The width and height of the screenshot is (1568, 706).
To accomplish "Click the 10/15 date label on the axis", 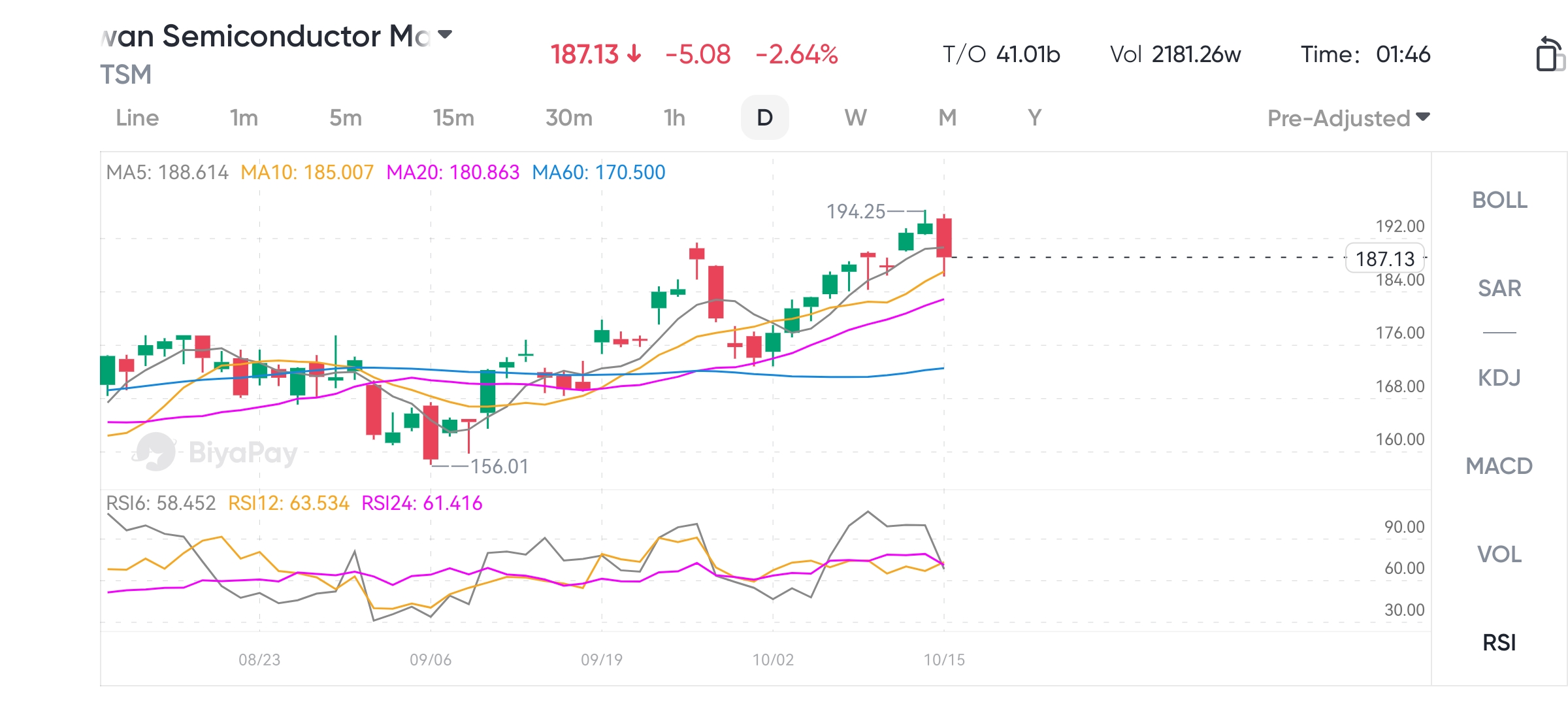I will tap(944, 660).
